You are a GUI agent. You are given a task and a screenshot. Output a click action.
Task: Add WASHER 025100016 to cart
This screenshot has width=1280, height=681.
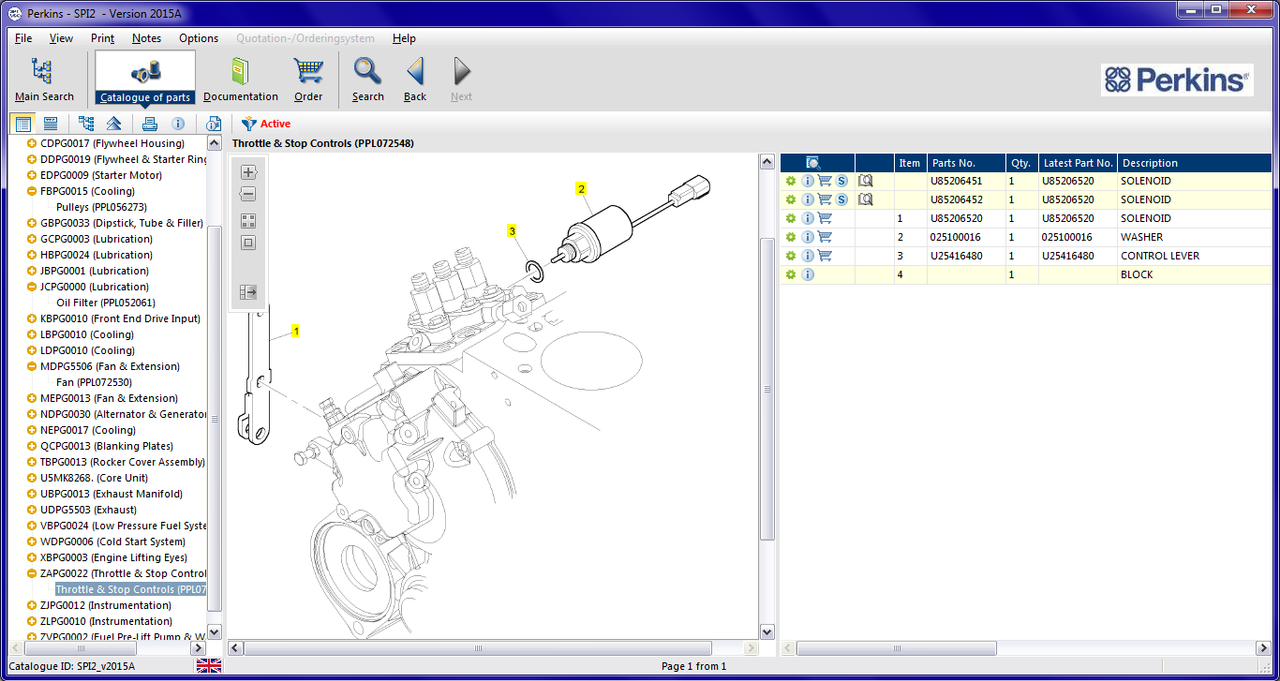tap(824, 237)
